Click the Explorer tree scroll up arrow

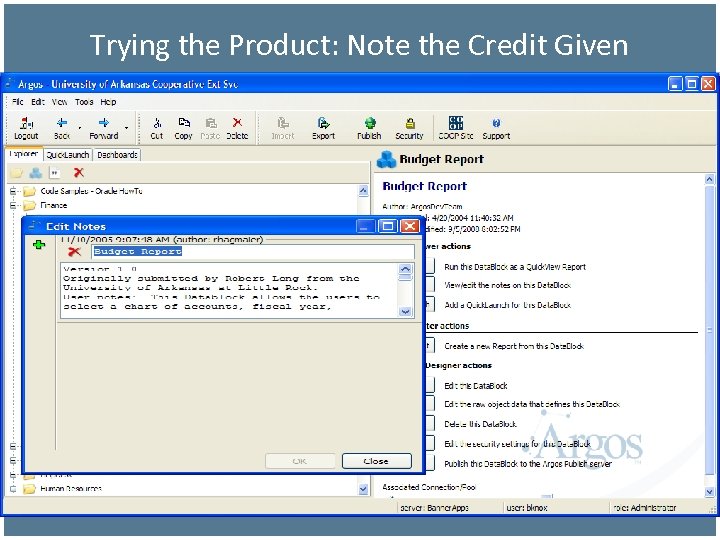(x=363, y=191)
